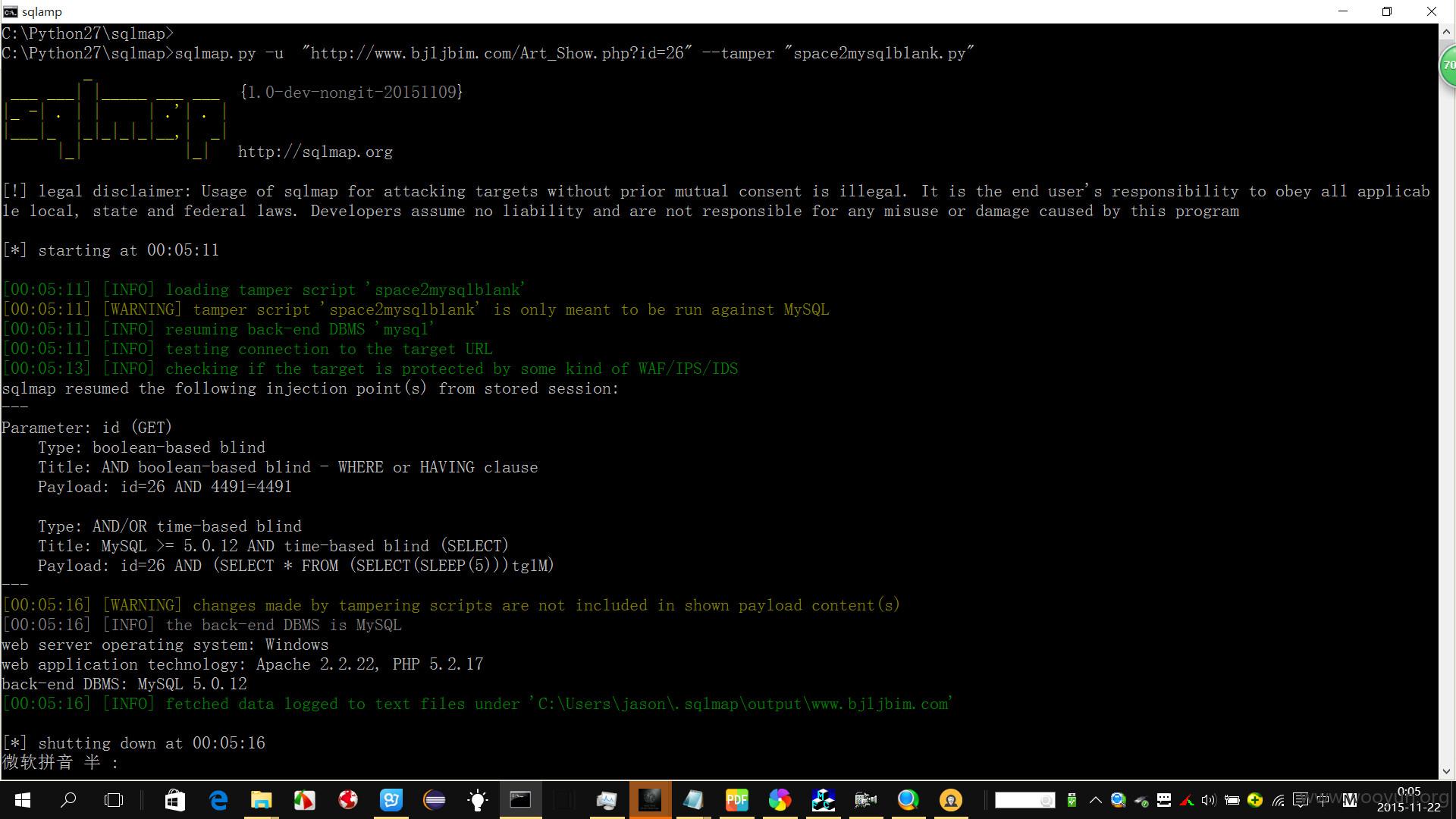Open the Windows Start menu
Screen dimensions: 1456x819
pyautogui.click(x=22, y=800)
